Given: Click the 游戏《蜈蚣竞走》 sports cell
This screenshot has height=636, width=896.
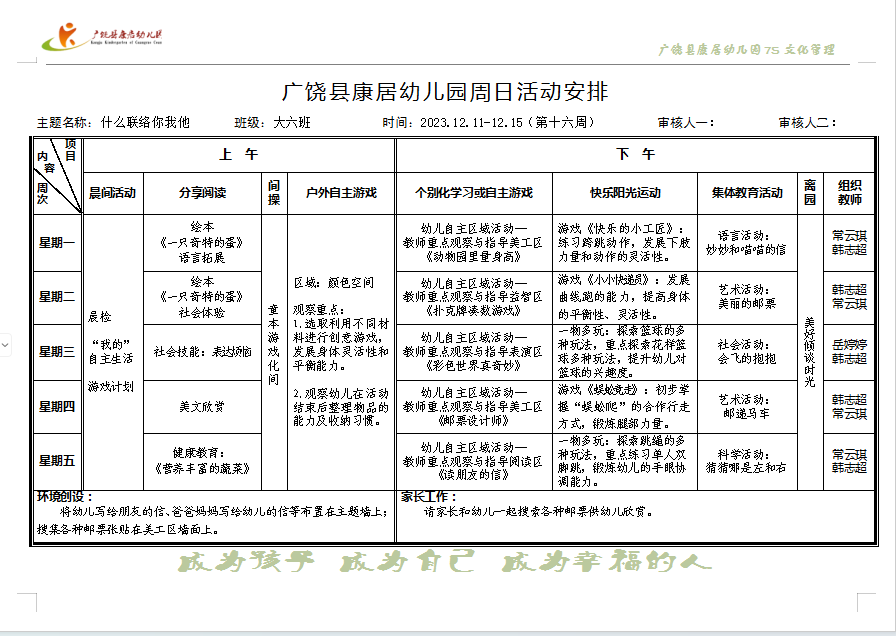Looking at the screenshot, I should (x=625, y=407).
